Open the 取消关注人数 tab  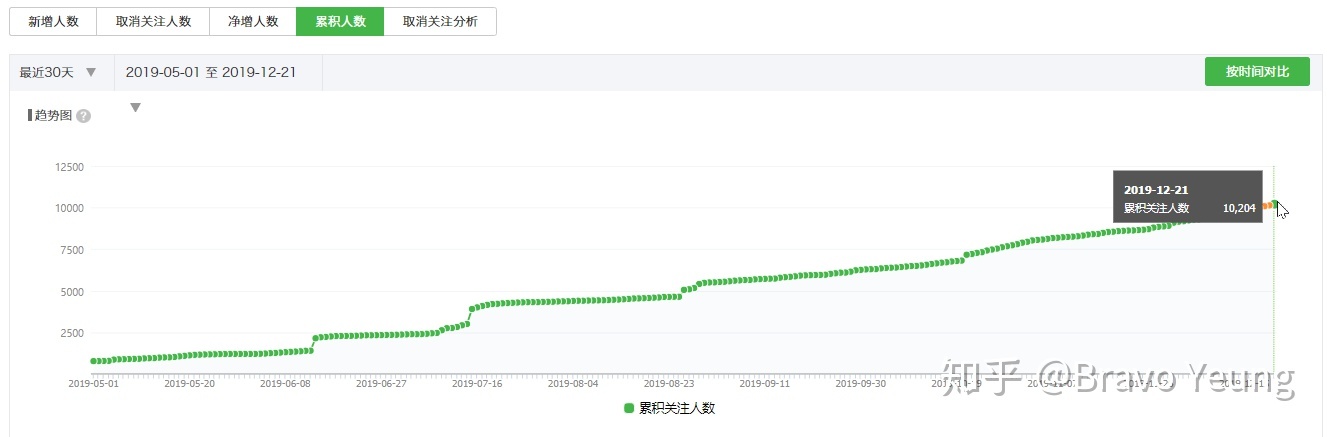tap(153, 21)
